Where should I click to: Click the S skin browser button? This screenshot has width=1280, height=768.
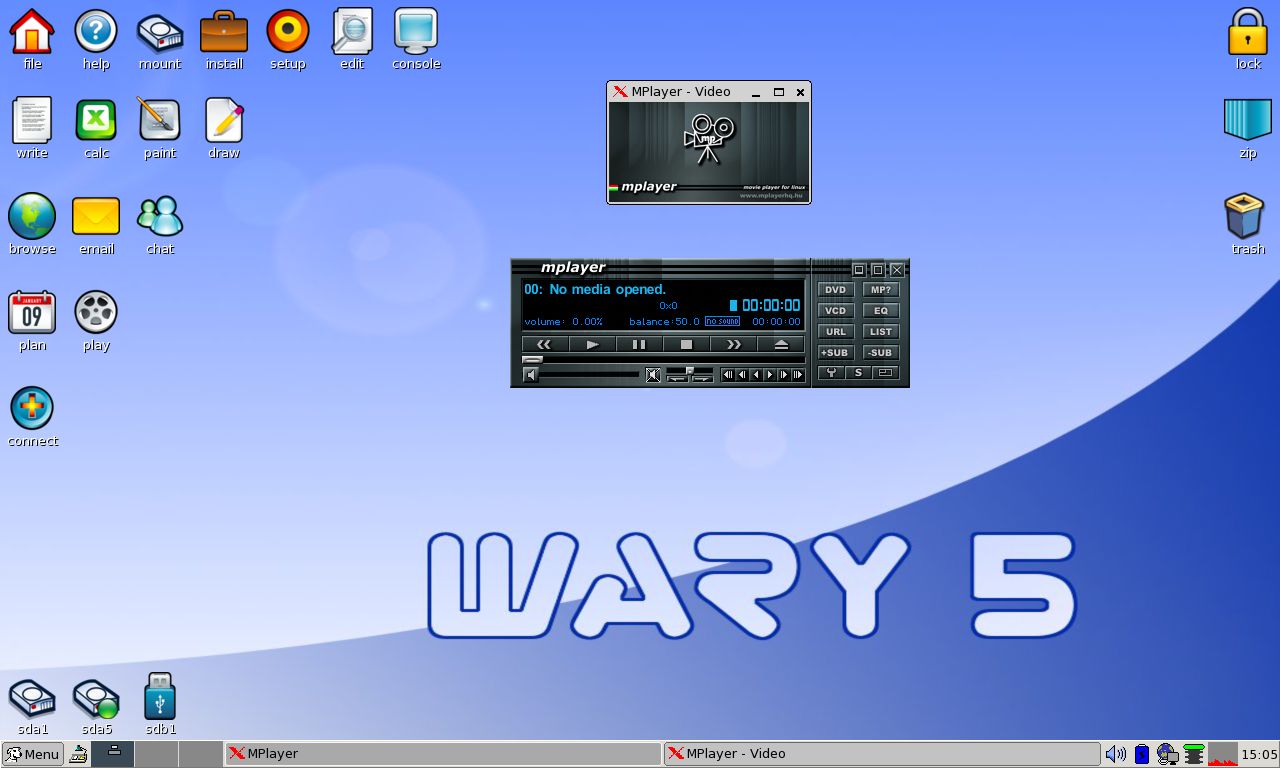pyautogui.click(x=858, y=373)
